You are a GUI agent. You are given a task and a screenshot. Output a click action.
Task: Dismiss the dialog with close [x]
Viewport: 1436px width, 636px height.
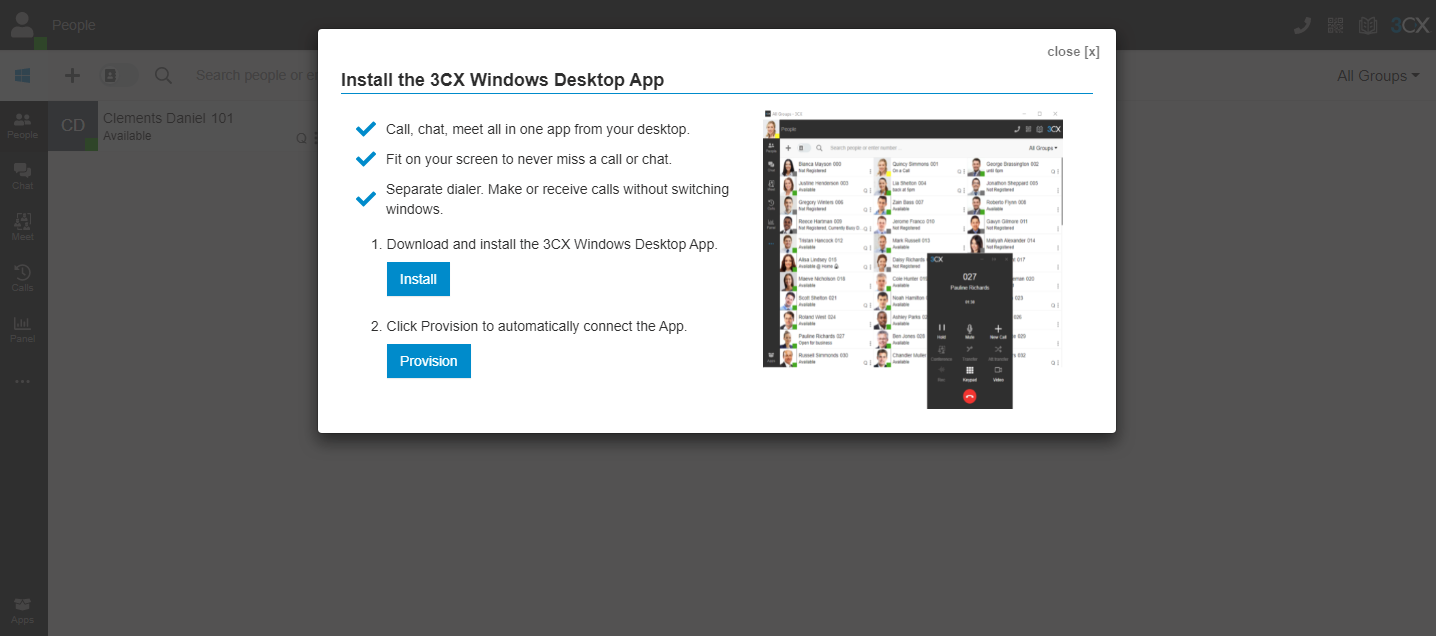[x=1073, y=52]
